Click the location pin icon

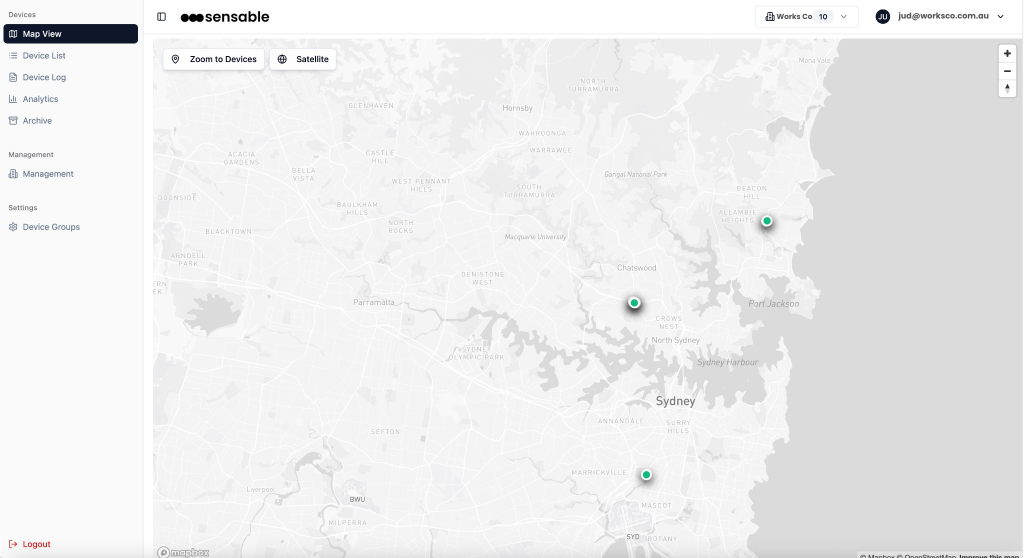(x=175, y=59)
